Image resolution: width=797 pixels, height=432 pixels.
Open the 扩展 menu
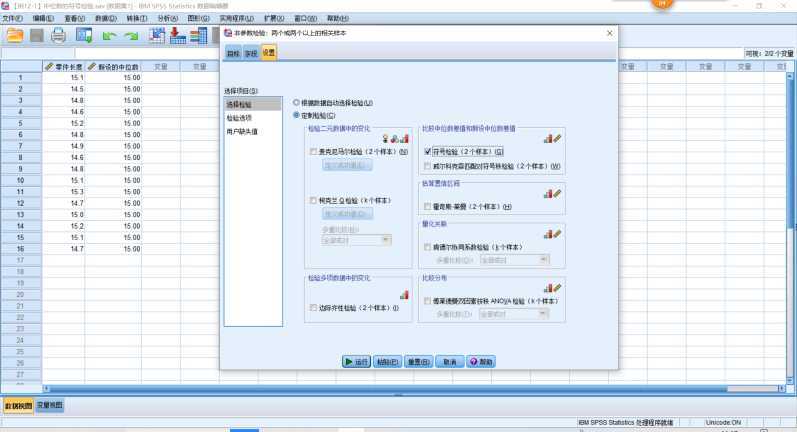pos(274,18)
